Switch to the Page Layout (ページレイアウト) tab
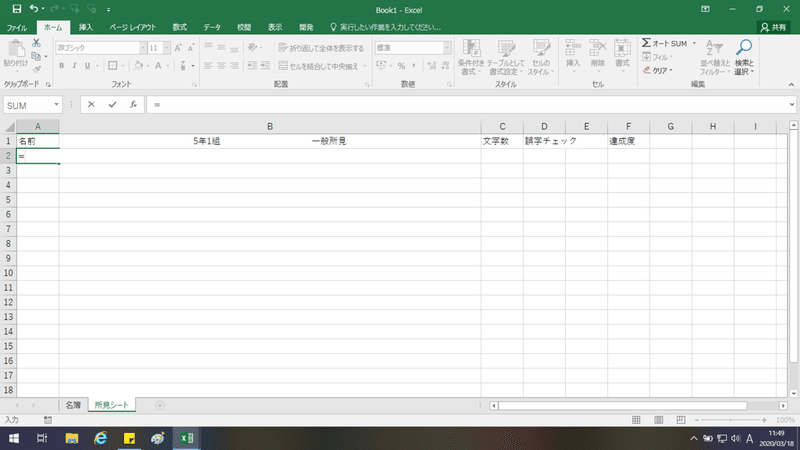Screen dimensions: 800x450 [133, 27]
